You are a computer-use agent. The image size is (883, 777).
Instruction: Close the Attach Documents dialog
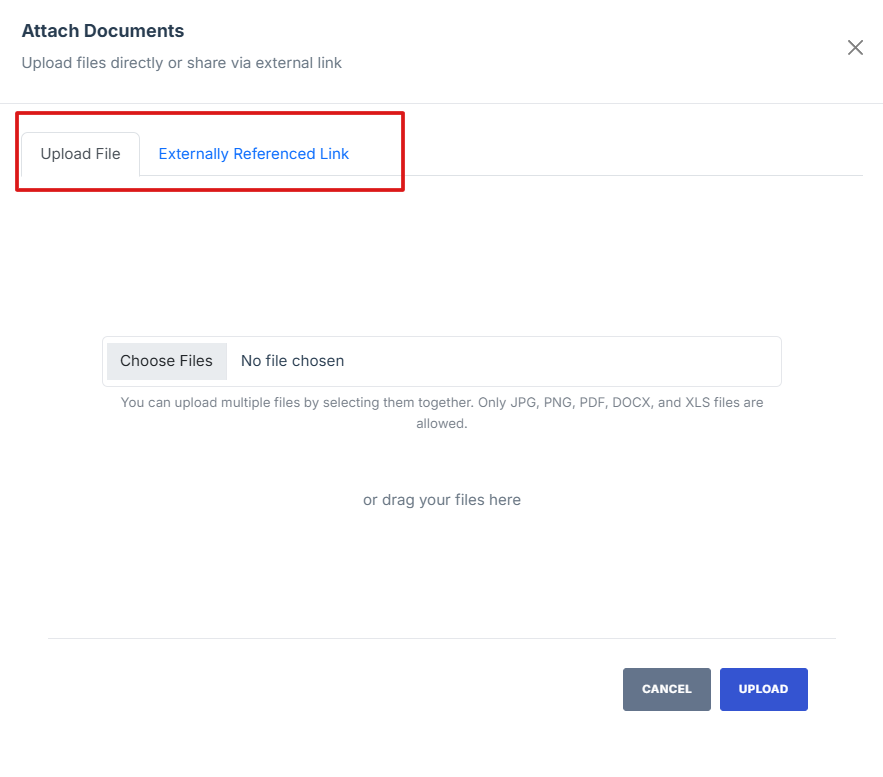855,48
